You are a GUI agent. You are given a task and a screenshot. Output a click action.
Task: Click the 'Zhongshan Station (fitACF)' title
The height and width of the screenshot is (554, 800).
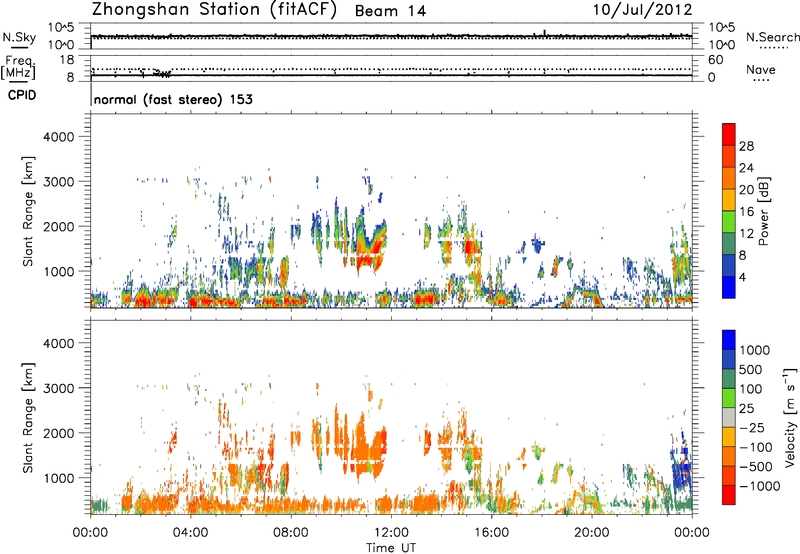point(214,10)
